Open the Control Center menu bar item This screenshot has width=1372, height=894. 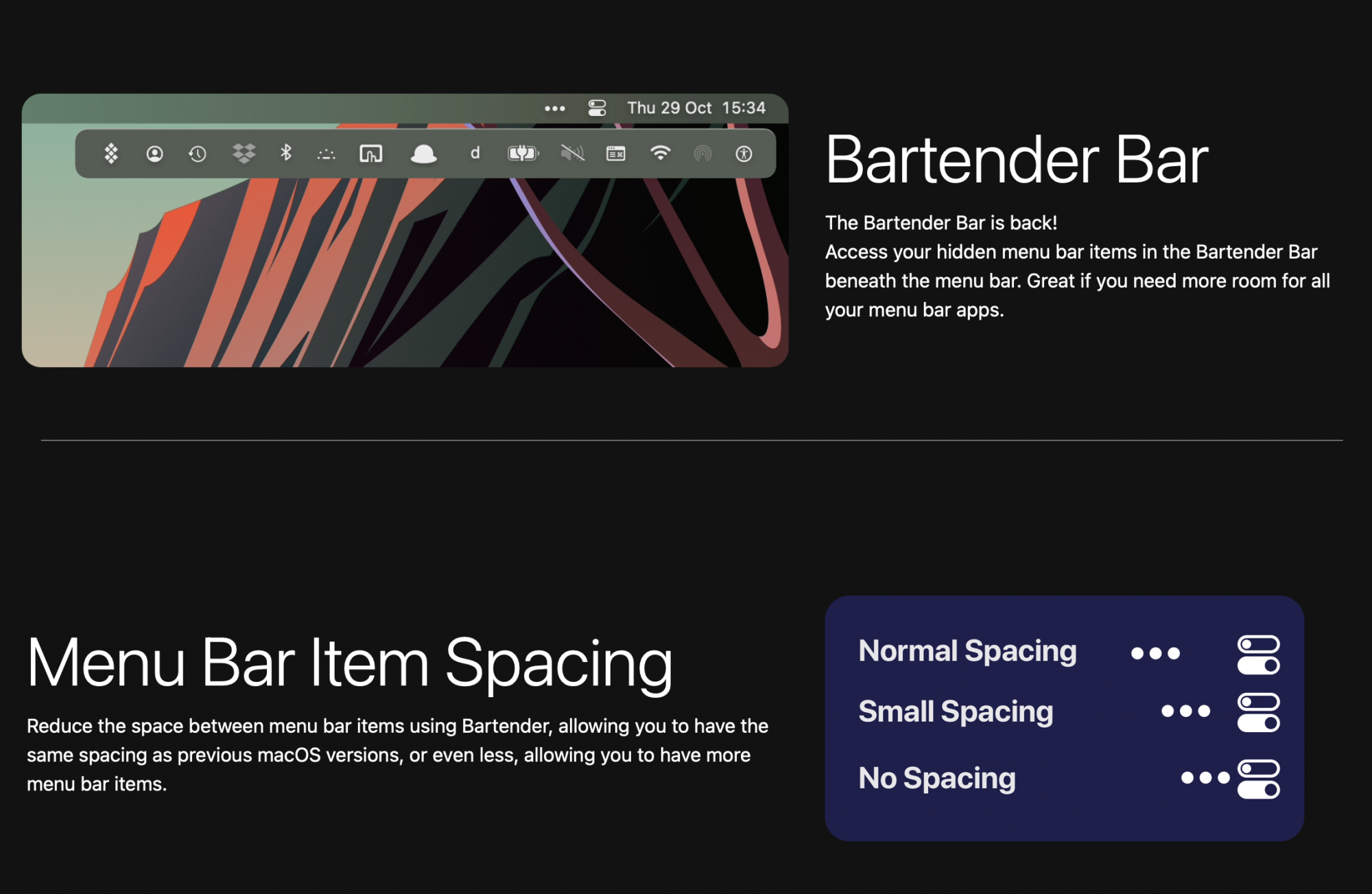click(x=597, y=108)
